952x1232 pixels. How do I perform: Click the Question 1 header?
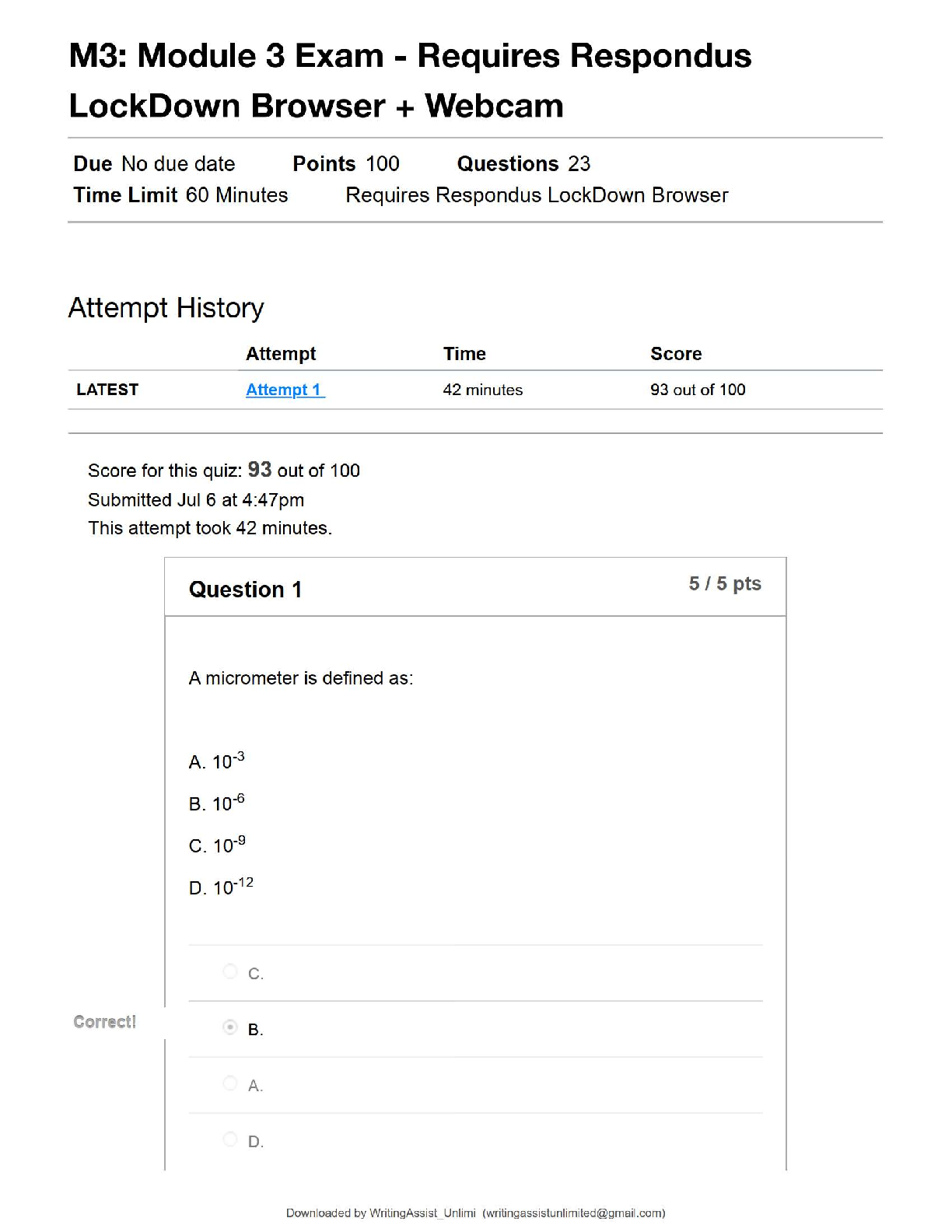[x=245, y=590]
